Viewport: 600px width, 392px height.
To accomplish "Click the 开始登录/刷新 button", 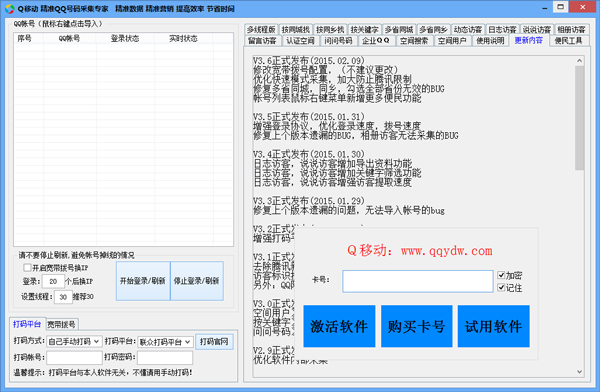I will tap(143, 281).
